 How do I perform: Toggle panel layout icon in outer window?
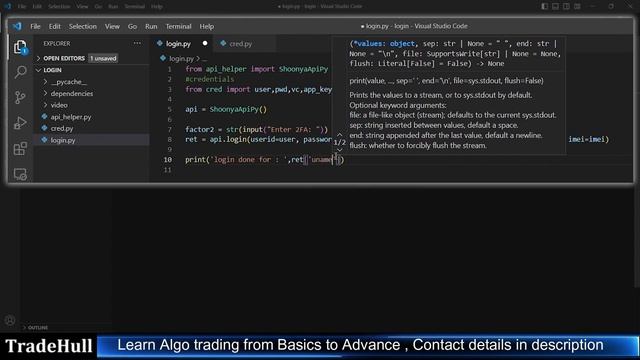pyautogui.click(x=556, y=6)
